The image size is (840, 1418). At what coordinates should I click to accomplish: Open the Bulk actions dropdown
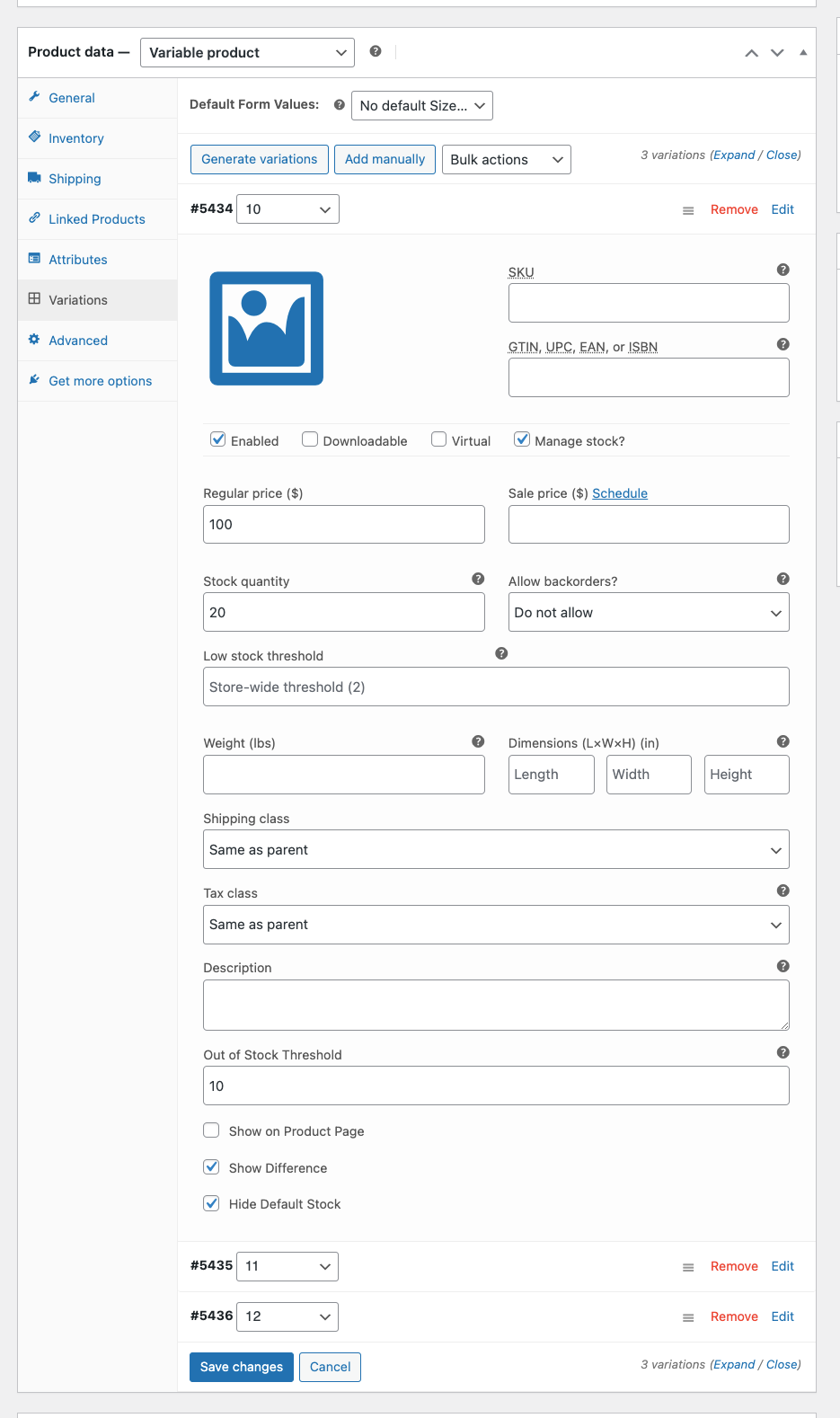click(506, 160)
